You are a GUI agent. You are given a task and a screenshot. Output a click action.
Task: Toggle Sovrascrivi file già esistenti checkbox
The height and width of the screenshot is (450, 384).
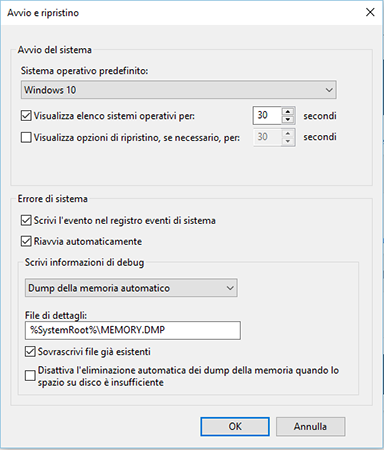(x=30, y=351)
